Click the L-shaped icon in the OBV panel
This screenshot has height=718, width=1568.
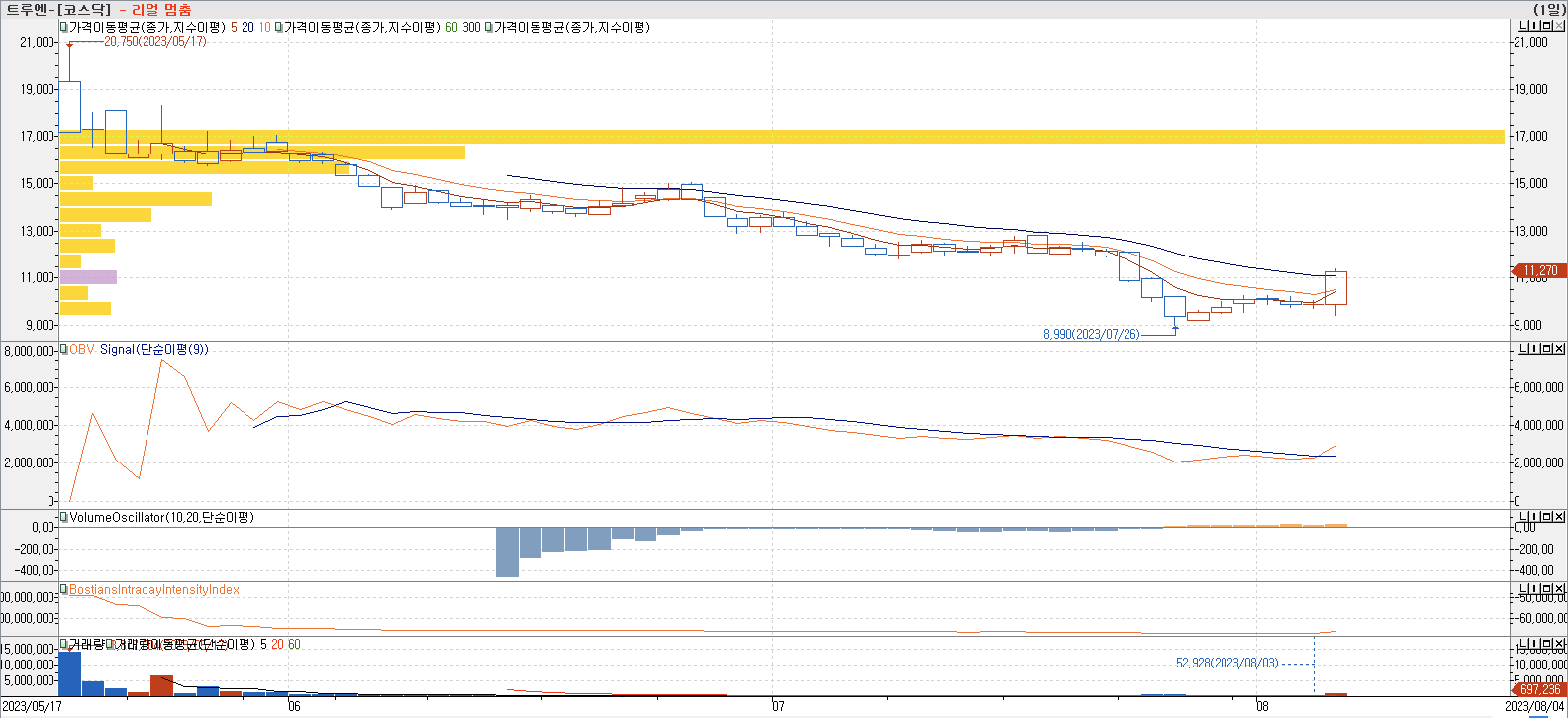pyautogui.click(x=1523, y=348)
